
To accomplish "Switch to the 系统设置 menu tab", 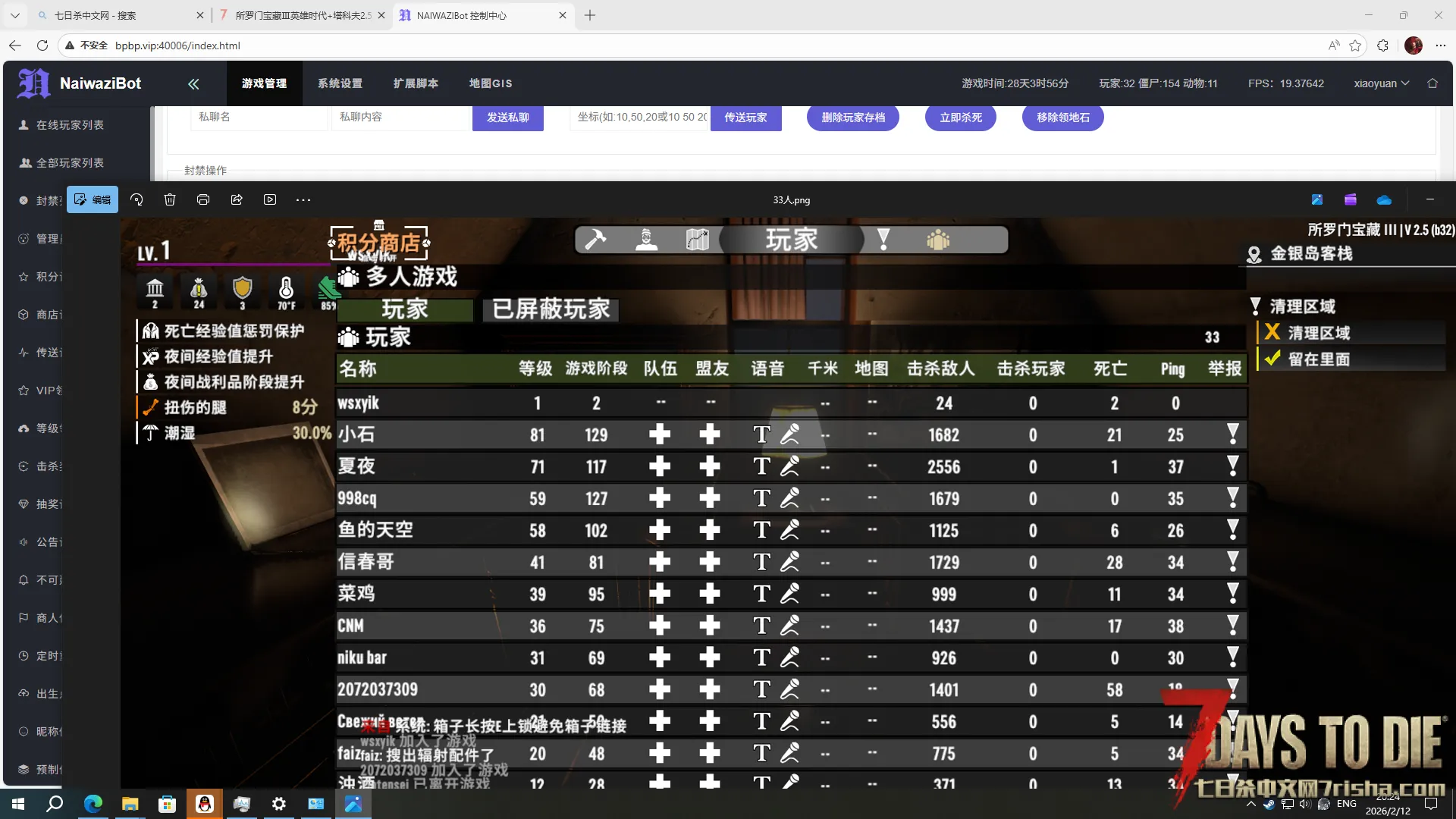I will point(340,83).
